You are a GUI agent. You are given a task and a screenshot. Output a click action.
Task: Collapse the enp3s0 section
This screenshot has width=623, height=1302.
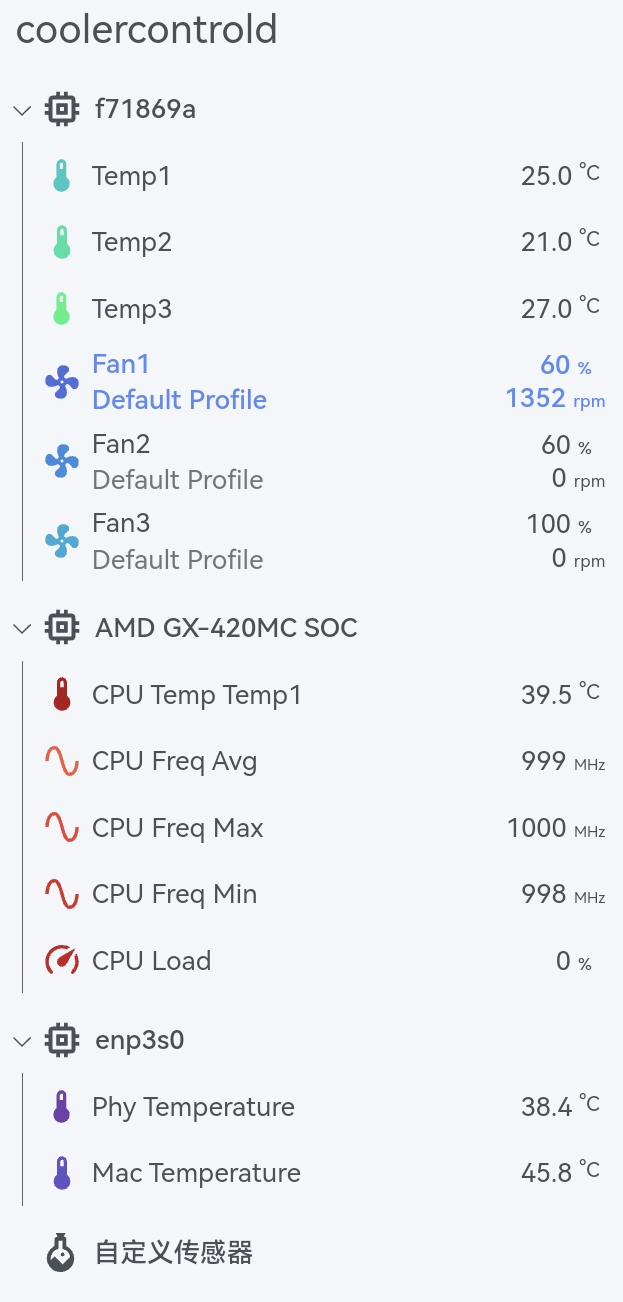[x=21, y=1040]
